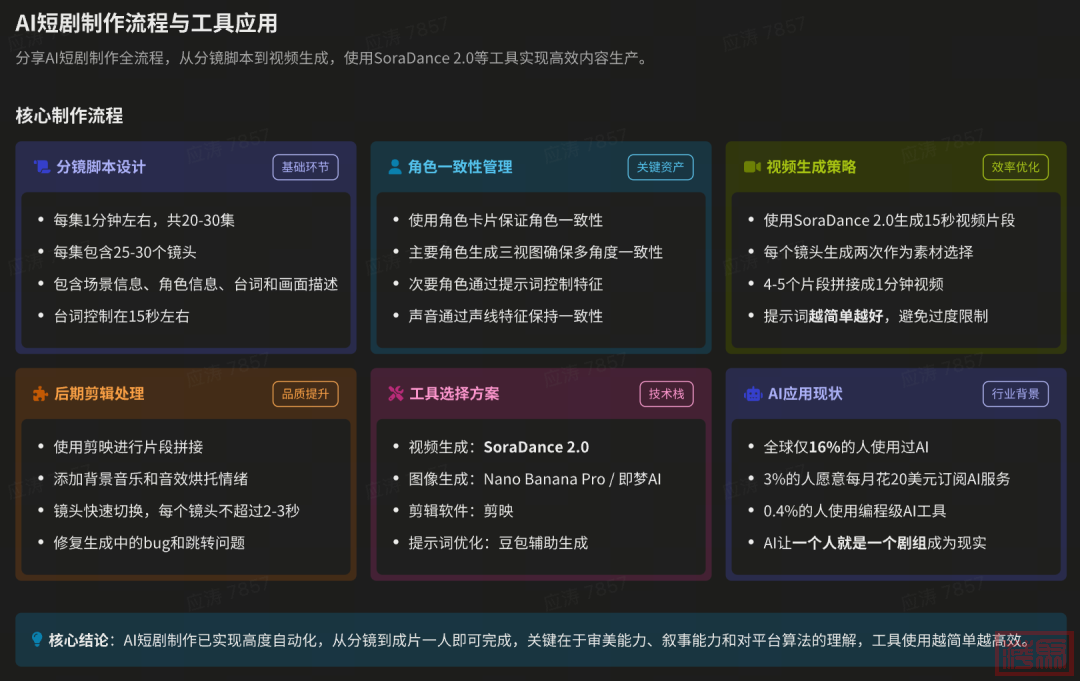Click the bold SoraDance 2.0 text under 工具选择方案
This screenshot has height=681, width=1080.
click(x=536, y=447)
